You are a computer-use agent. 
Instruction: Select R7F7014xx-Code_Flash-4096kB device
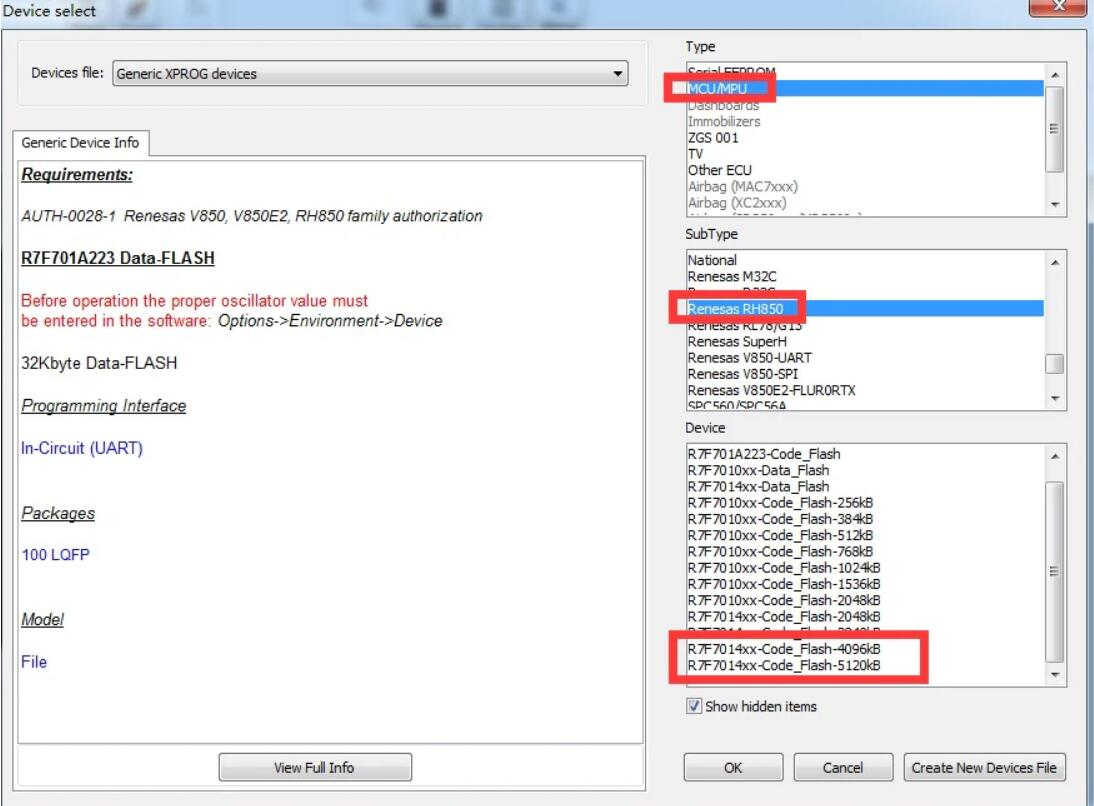tap(864, 649)
